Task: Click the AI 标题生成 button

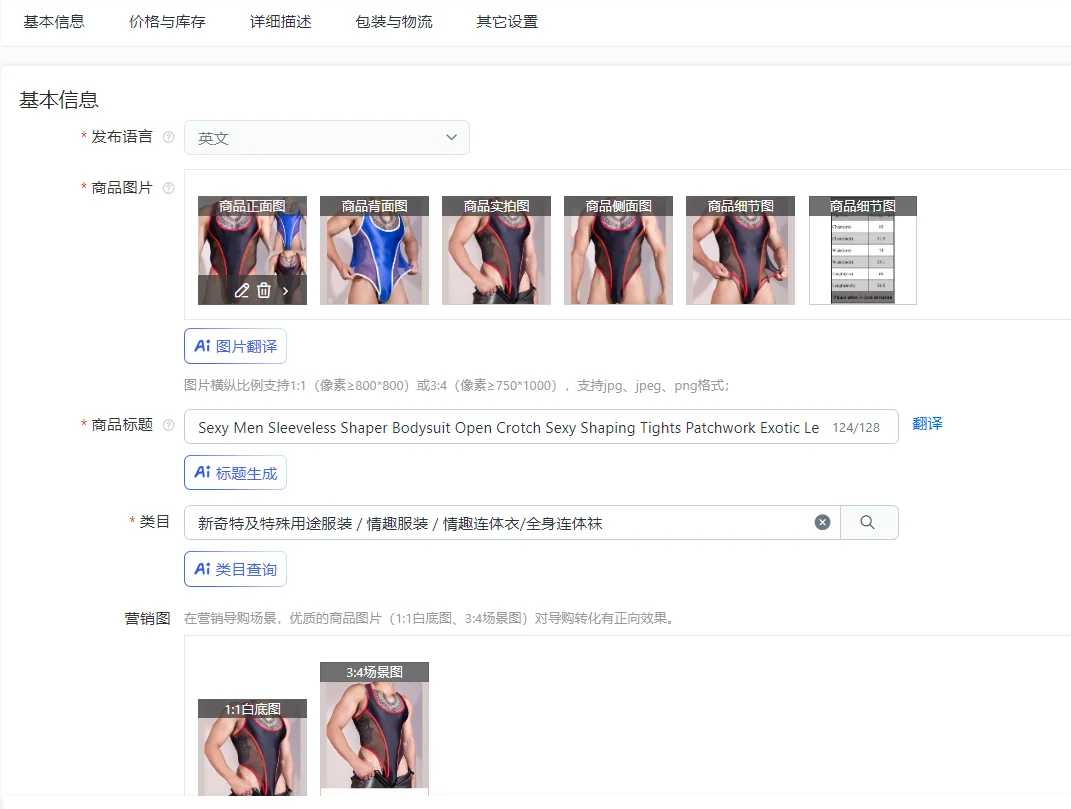Action: pyautogui.click(x=235, y=473)
